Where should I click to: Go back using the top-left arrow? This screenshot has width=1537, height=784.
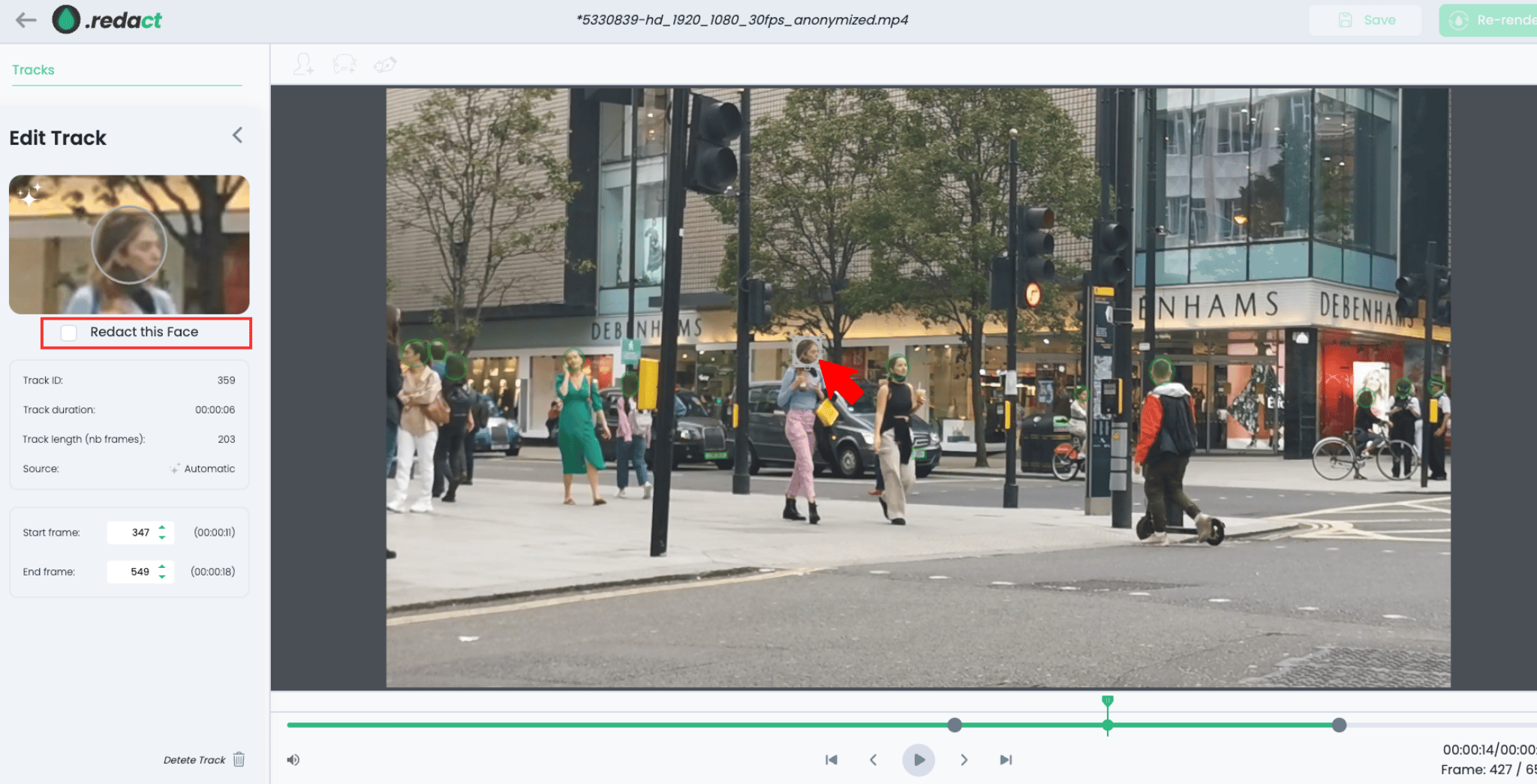(26, 20)
